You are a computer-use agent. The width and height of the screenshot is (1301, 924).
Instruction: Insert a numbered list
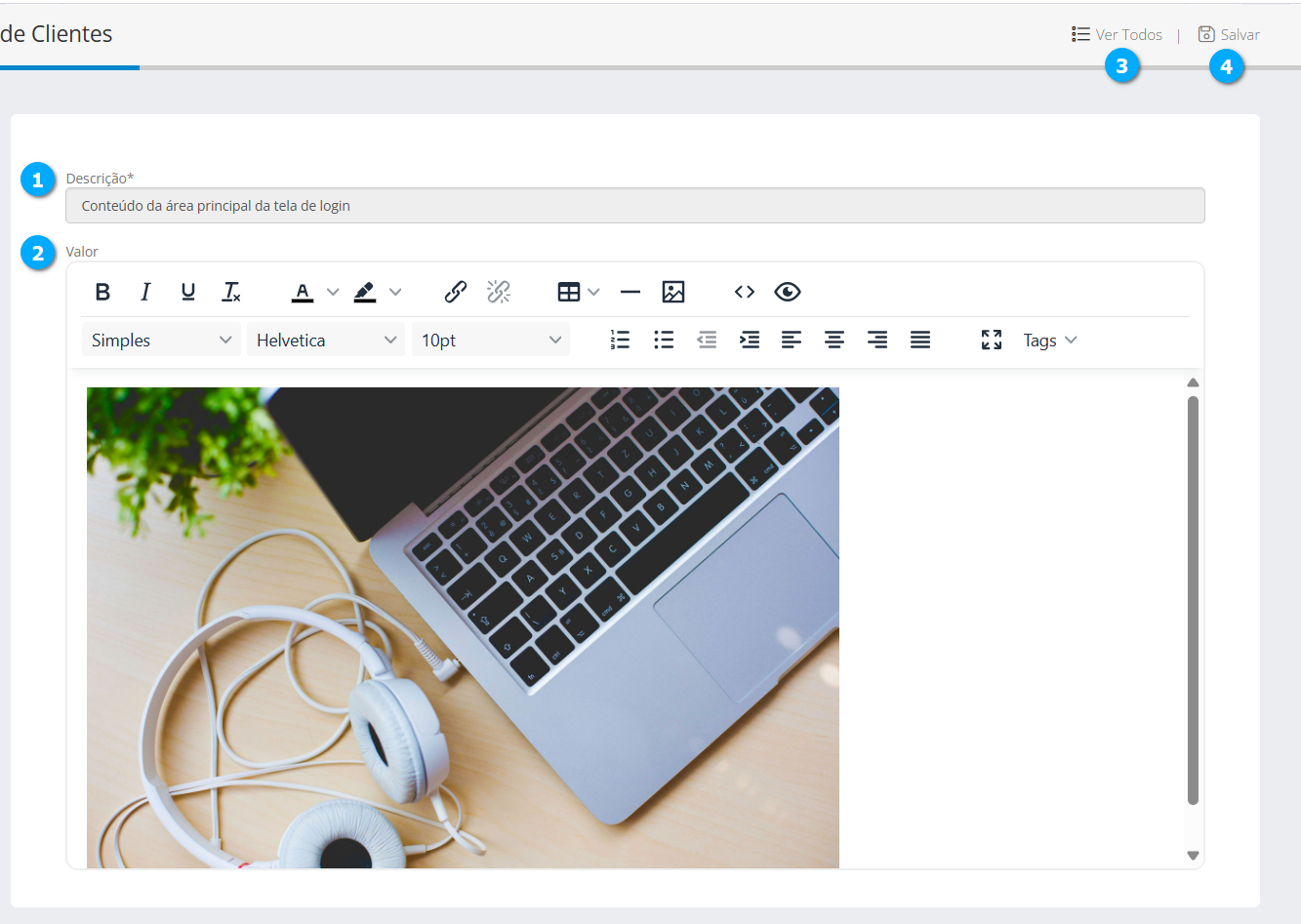click(x=620, y=340)
